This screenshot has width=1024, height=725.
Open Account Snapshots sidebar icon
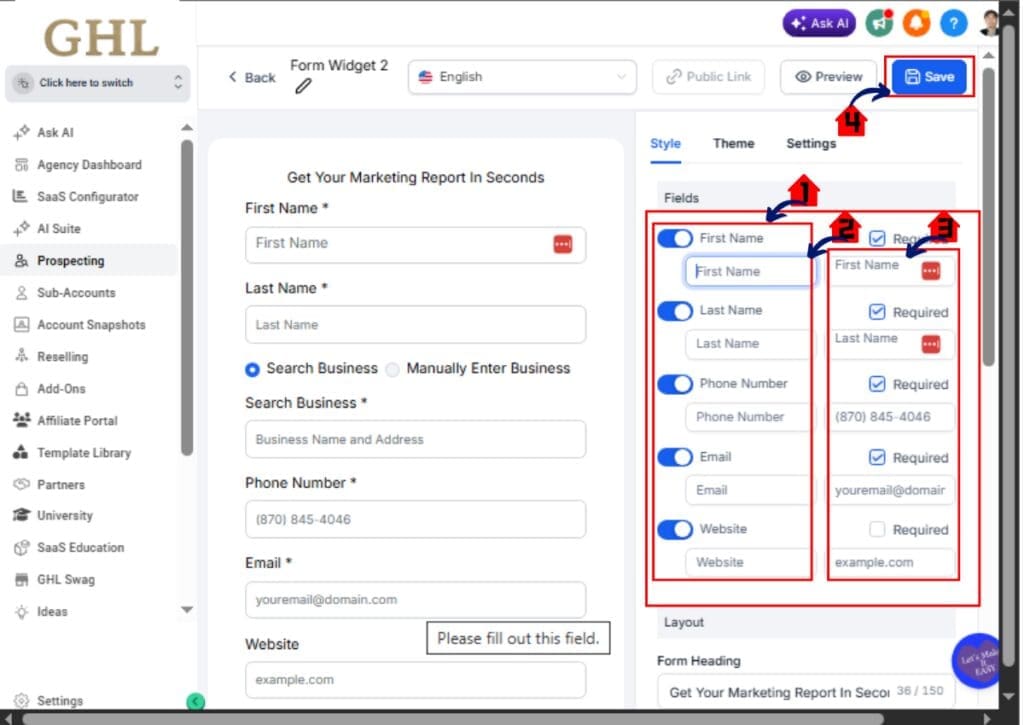[x=22, y=325]
